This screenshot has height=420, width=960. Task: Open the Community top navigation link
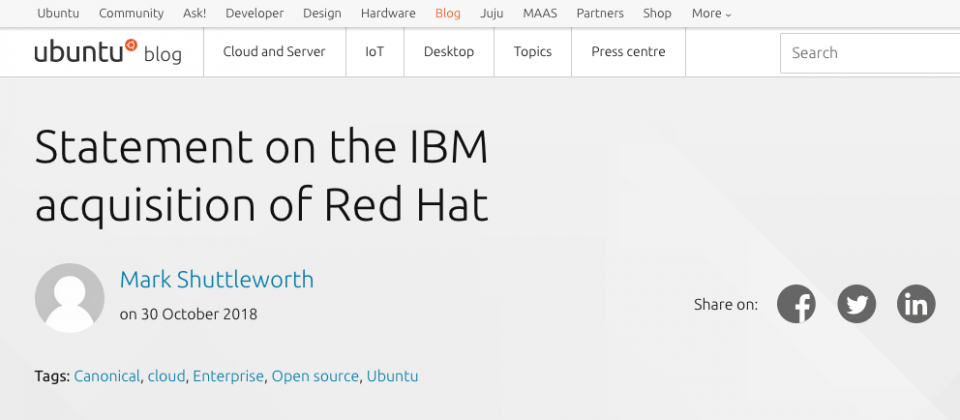[x=131, y=13]
